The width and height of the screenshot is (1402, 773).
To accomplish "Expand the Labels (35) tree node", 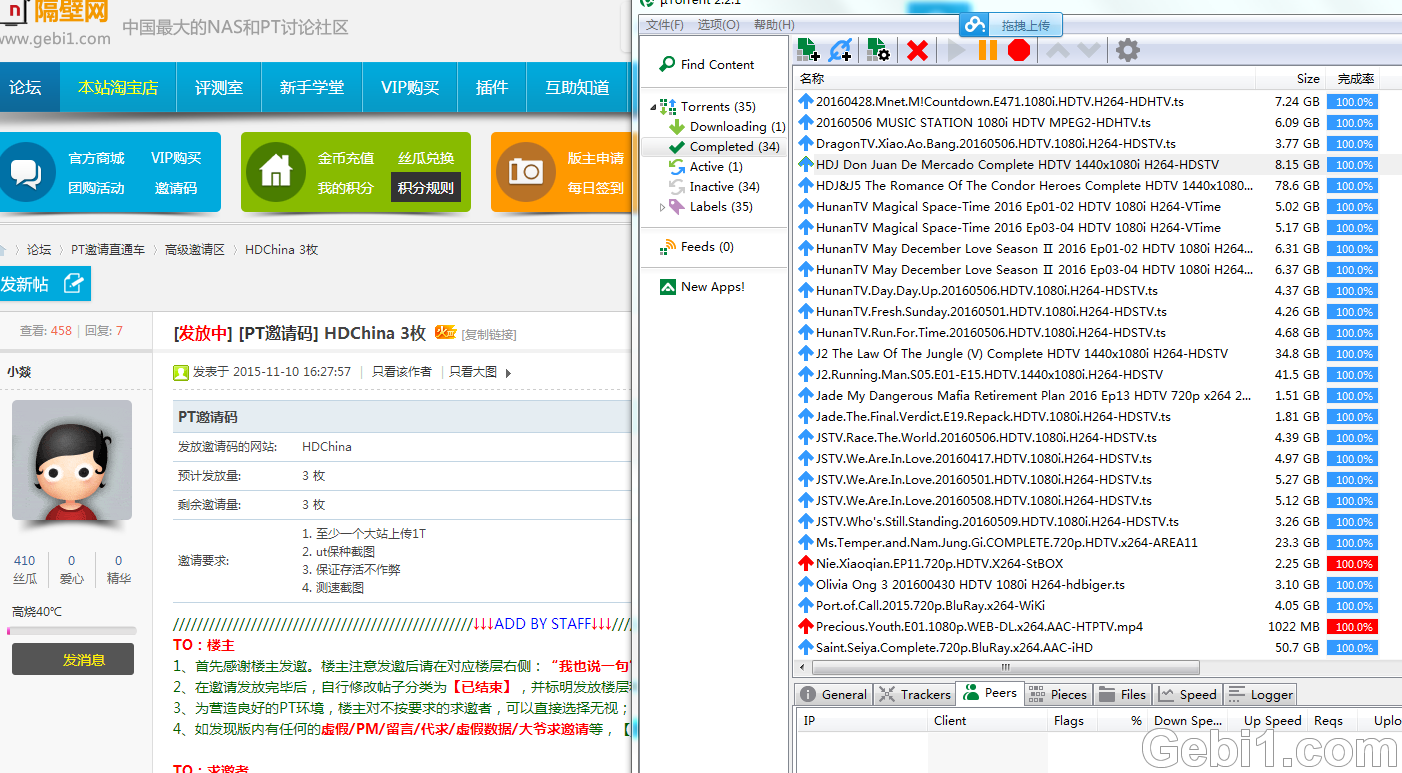I will [x=662, y=207].
